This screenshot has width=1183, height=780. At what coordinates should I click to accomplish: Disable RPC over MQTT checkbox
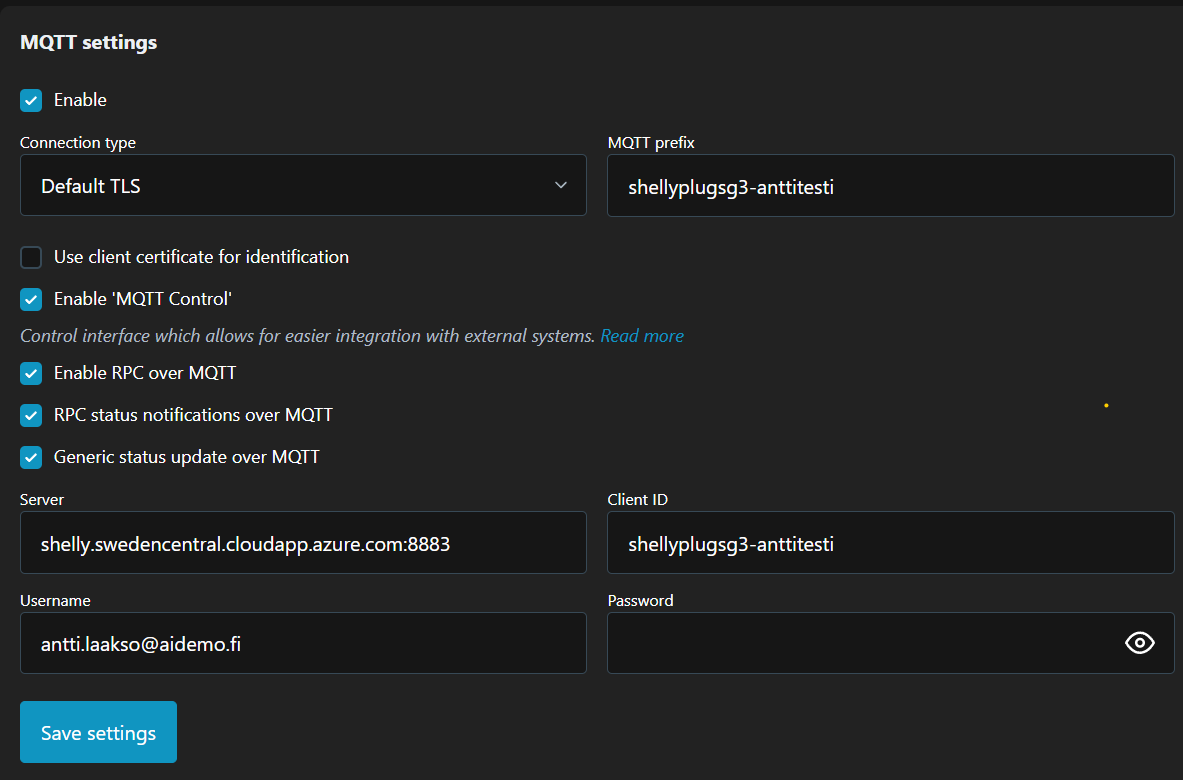(x=31, y=373)
